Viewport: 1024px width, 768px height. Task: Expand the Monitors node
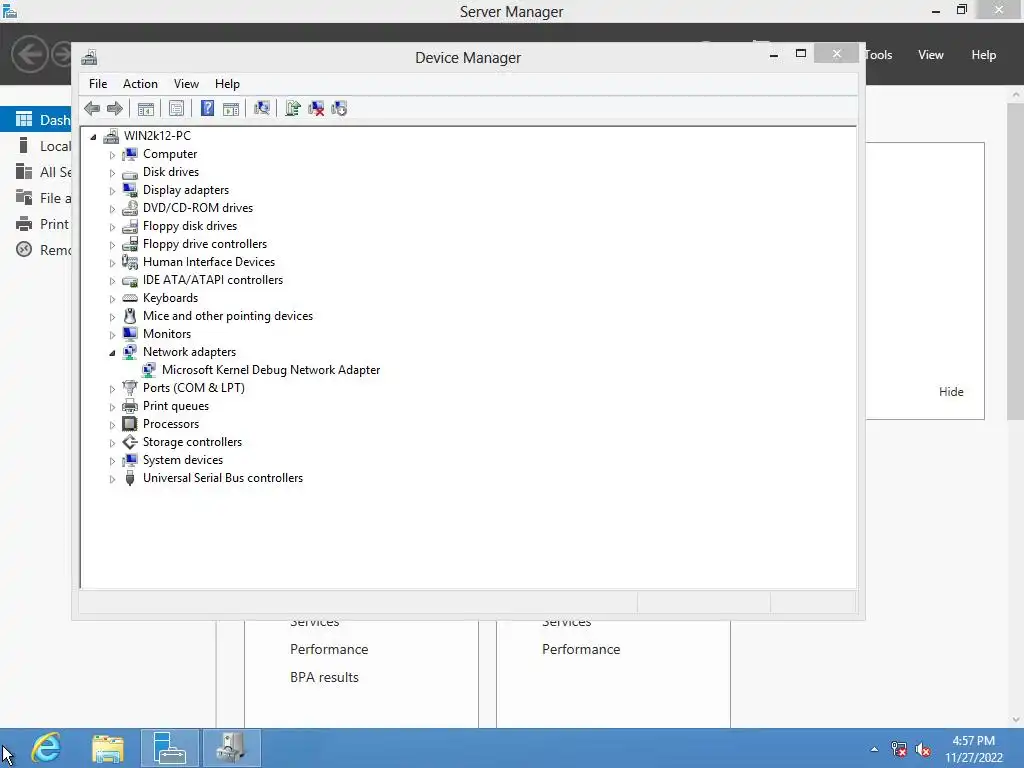pos(112,334)
